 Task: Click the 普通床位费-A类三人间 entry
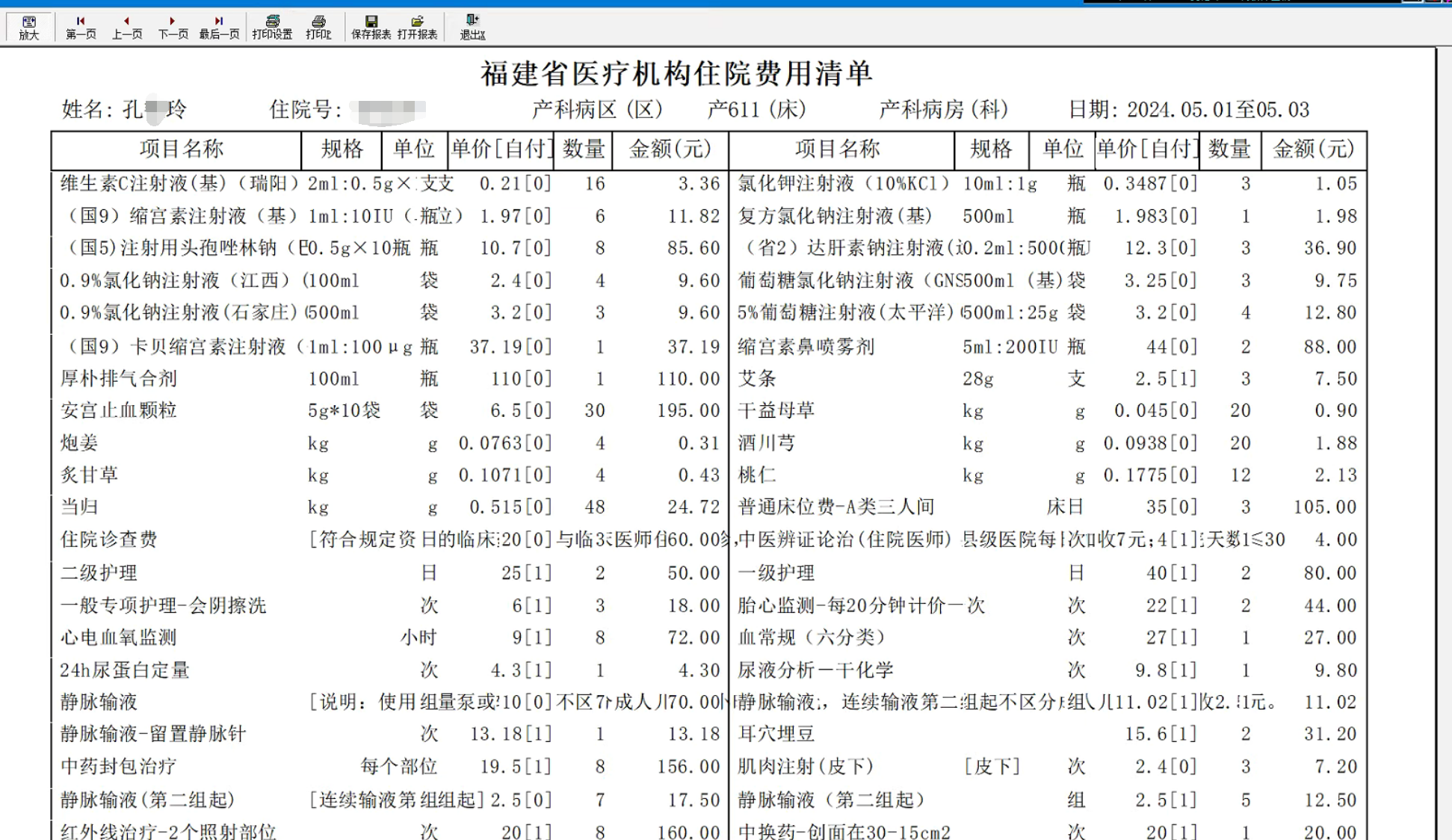835,507
